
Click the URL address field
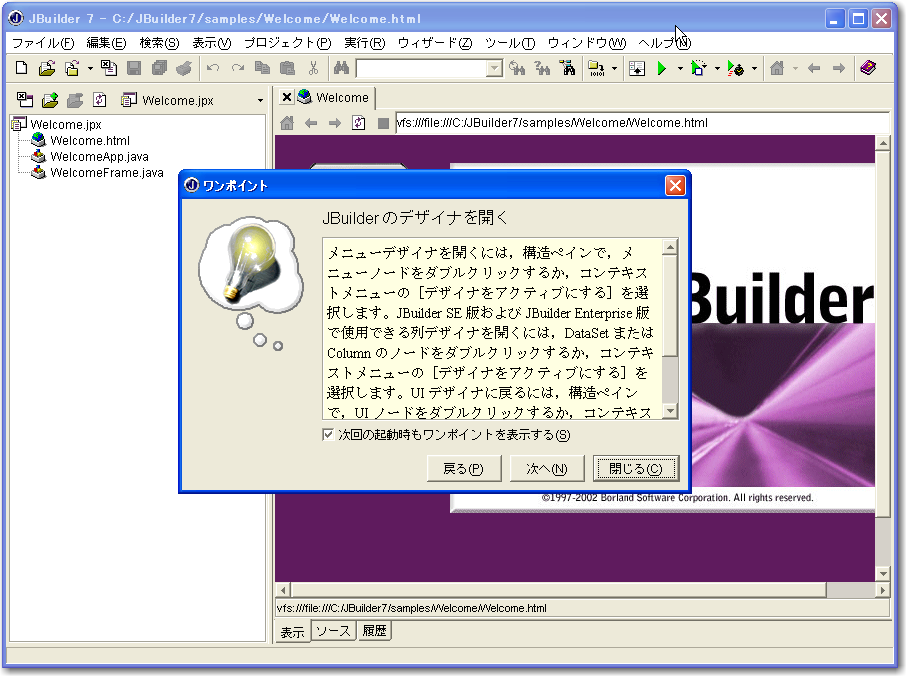pyautogui.click(x=640, y=123)
